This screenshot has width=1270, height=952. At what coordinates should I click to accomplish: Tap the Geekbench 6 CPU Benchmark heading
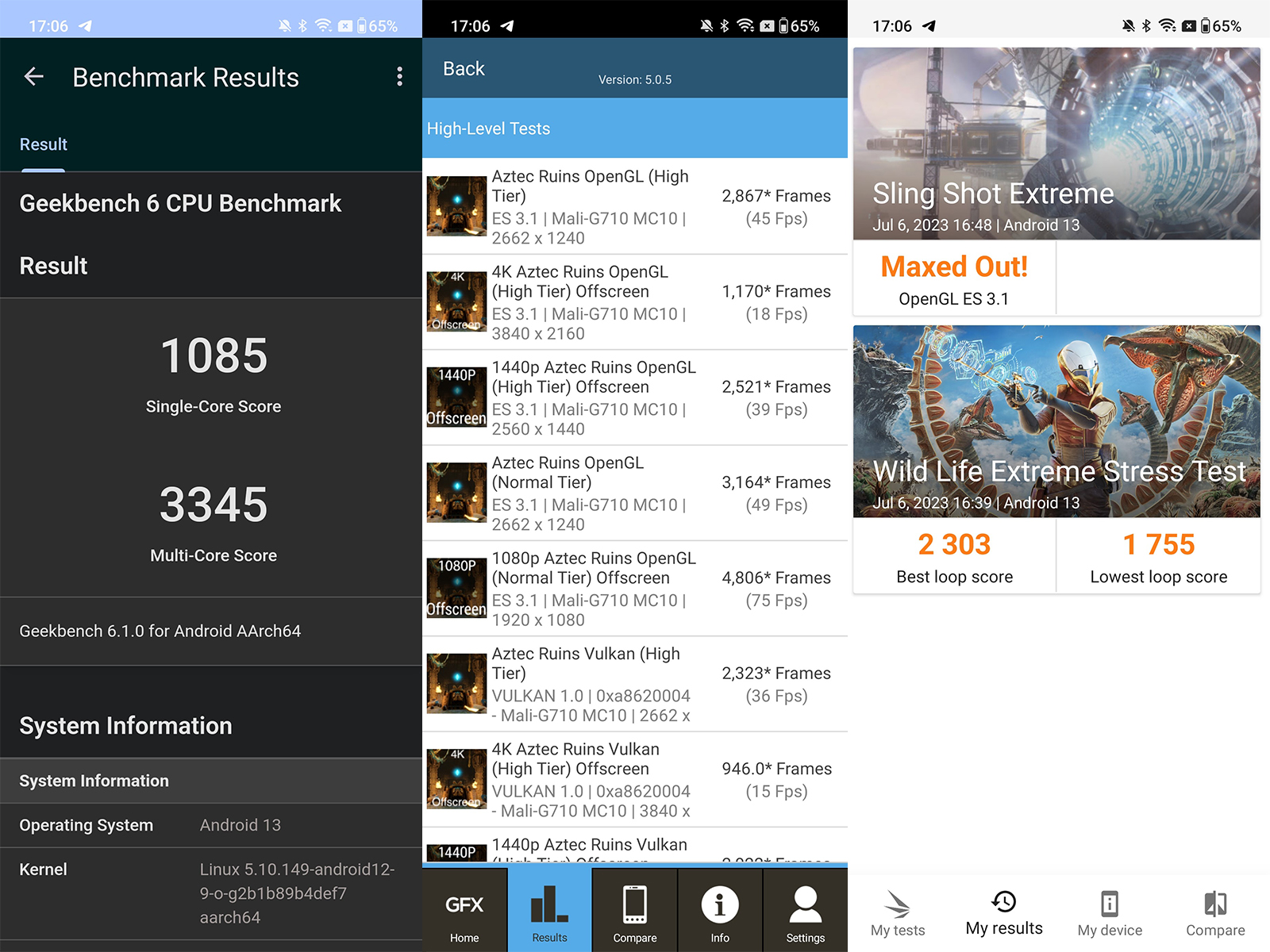tap(180, 203)
